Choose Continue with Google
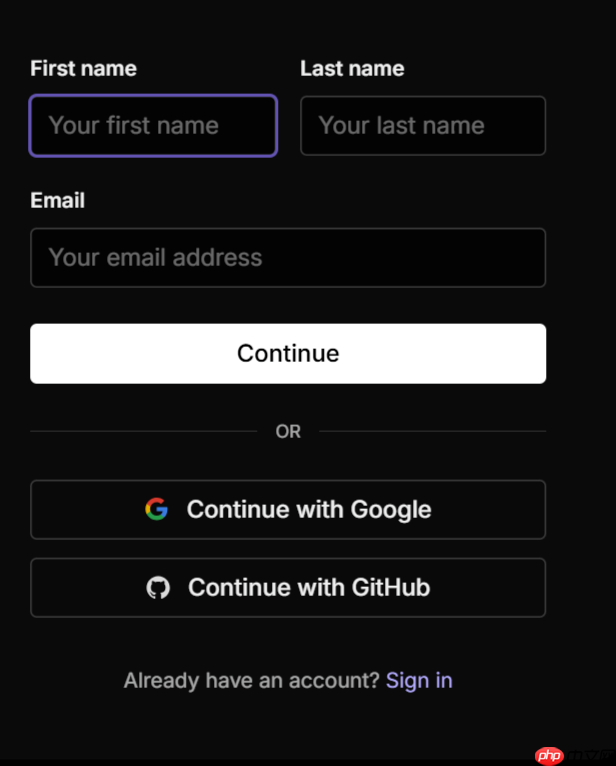 point(308,509)
